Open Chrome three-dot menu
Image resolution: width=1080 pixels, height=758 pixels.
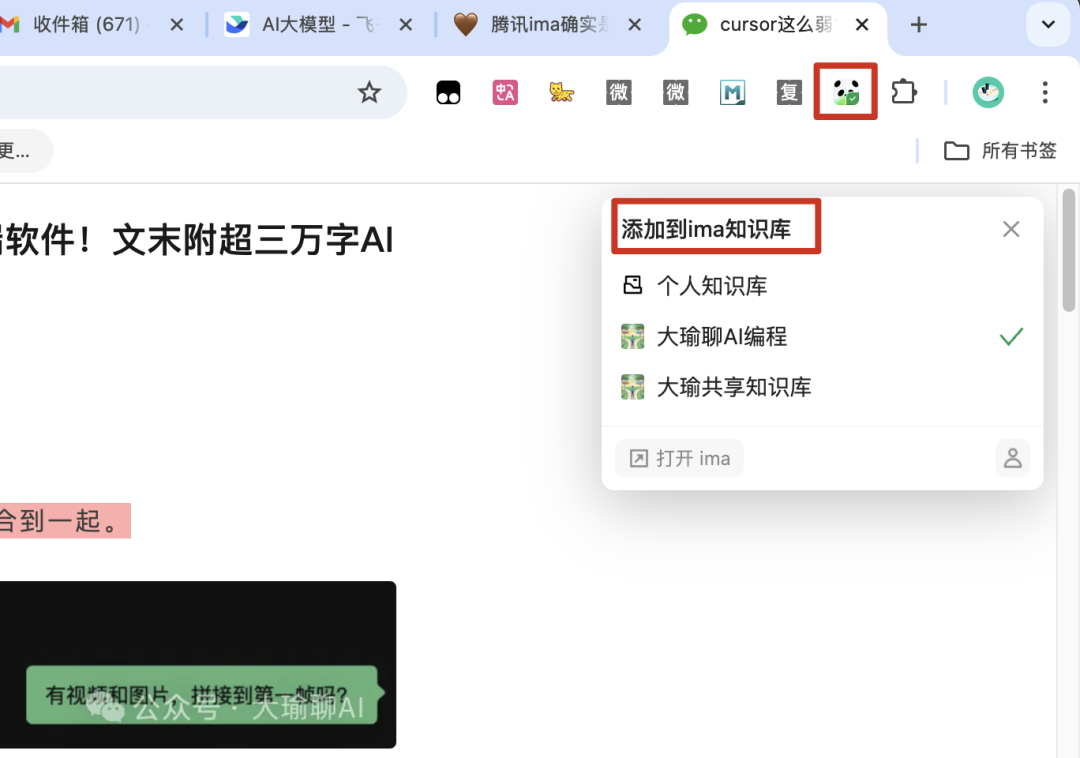tap(1045, 92)
